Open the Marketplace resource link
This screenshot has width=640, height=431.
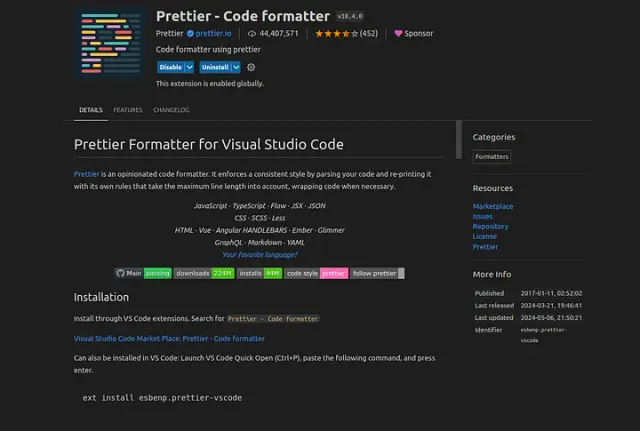[x=493, y=206]
